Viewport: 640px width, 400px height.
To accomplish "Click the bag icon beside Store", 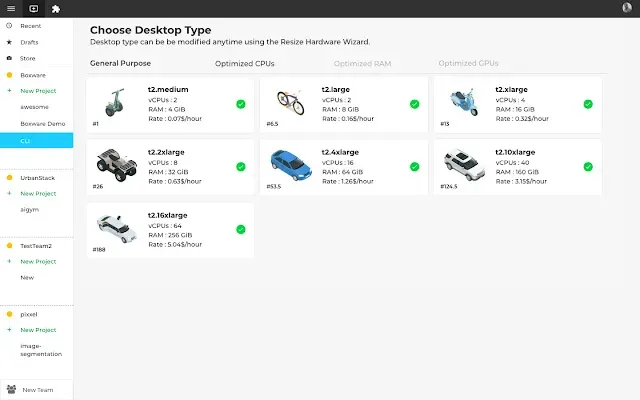I will [x=9, y=58].
